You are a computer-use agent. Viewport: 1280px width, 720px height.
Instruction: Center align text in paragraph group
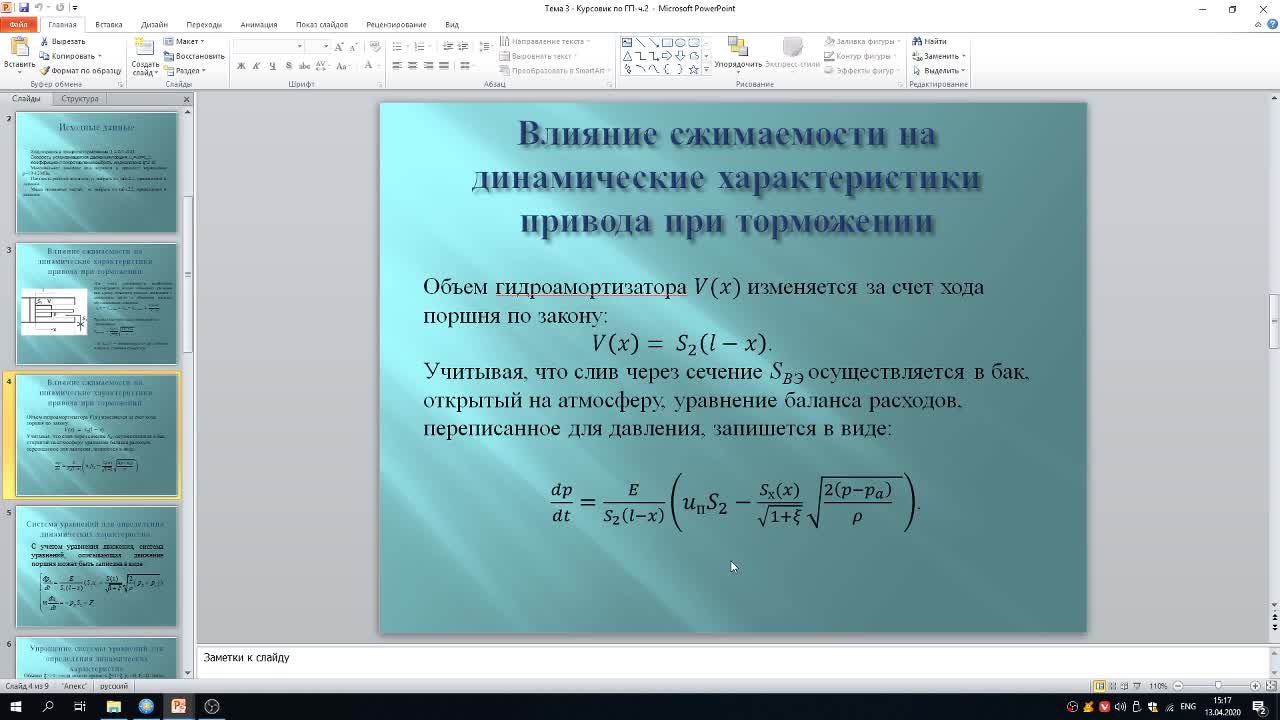click(x=413, y=66)
